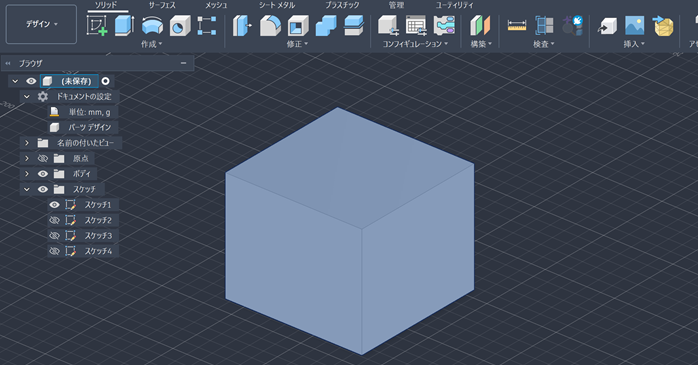This screenshot has width=698, height=365.
Task: Collapse browser using double-arrow icon
Action: point(8,63)
